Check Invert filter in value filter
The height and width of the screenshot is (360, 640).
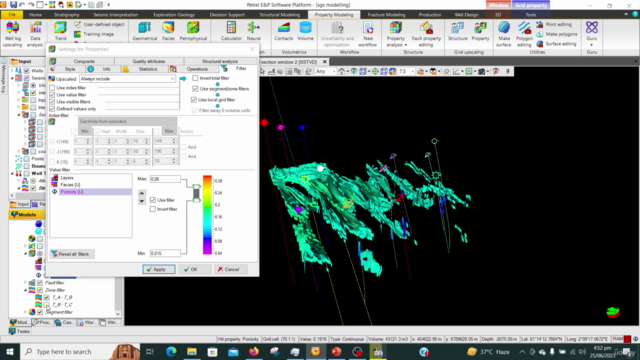tap(153, 209)
